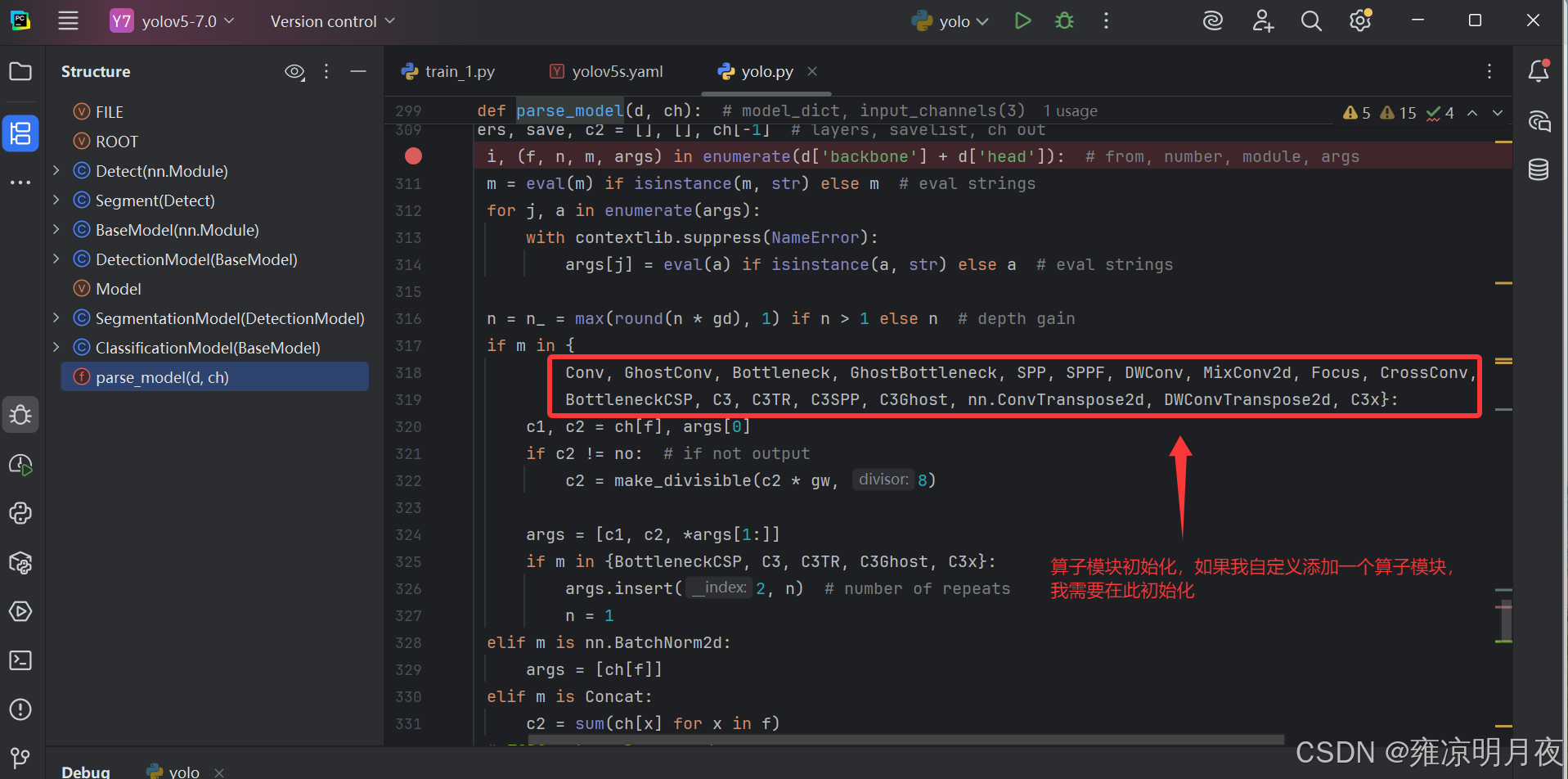Image resolution: width=1568 pixels, height=779 pixels.
Task: Open more run actions menu
Action: coord(1106,21)
